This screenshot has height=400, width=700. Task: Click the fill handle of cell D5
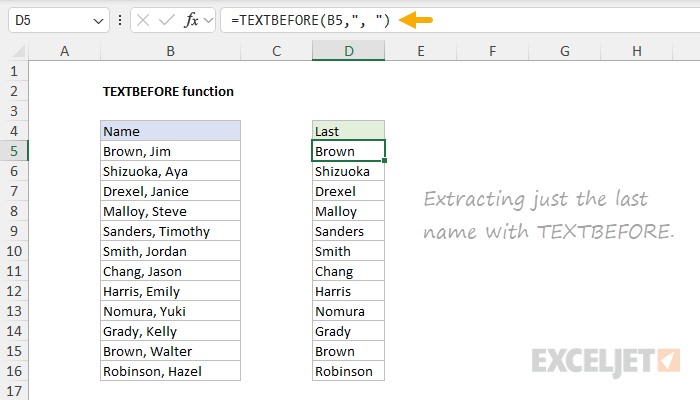[384, 161]
